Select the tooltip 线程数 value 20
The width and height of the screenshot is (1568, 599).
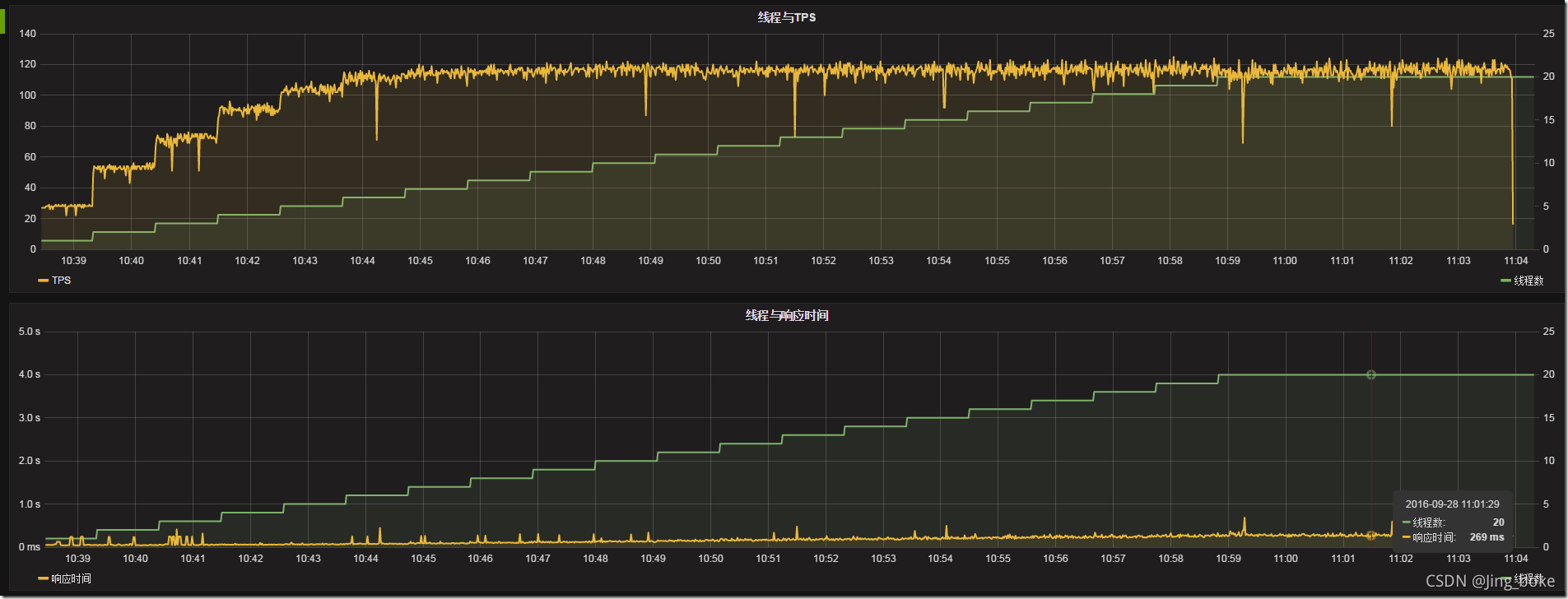[x=1498, y=522]
